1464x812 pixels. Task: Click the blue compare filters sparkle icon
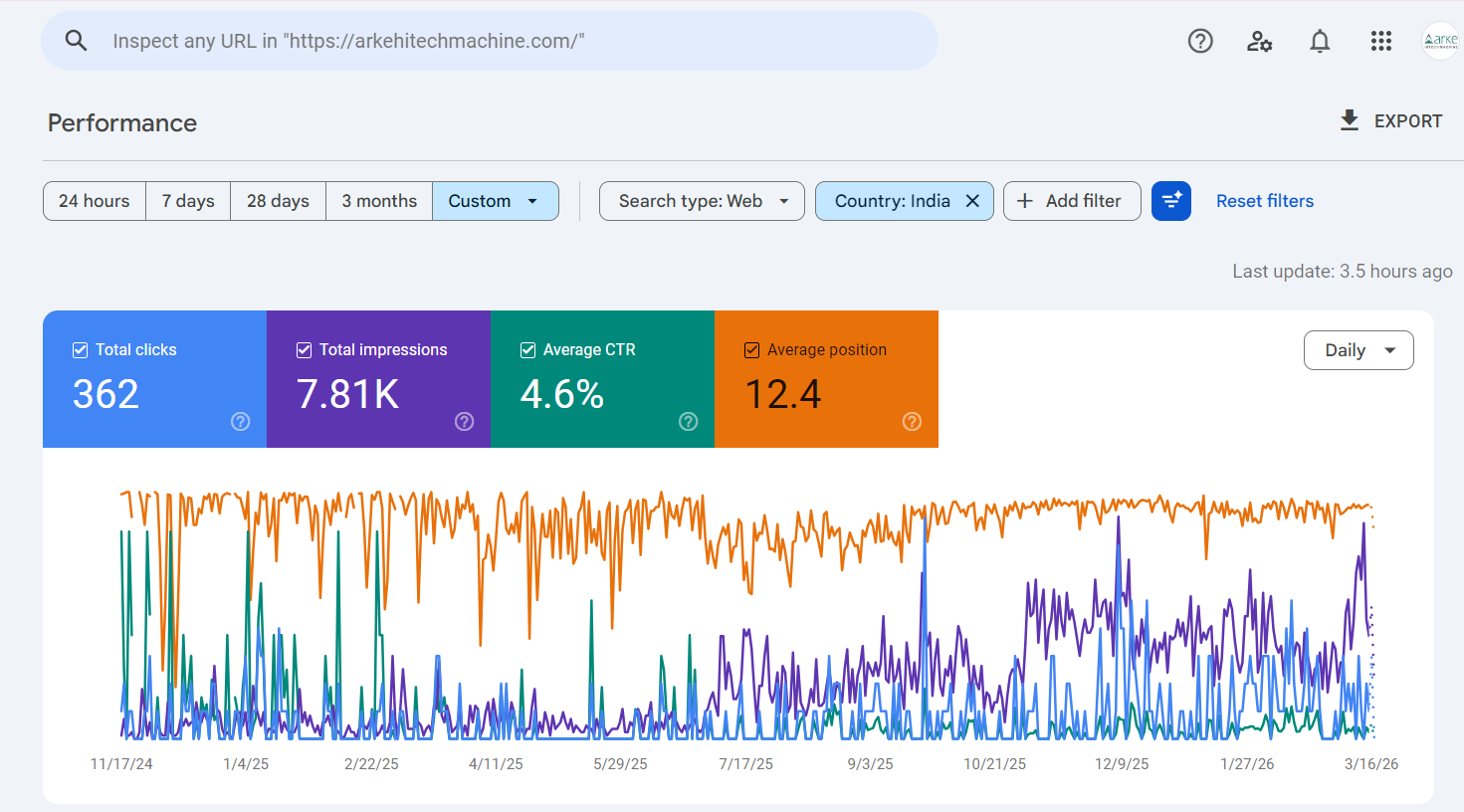[x=1170, y=200]
